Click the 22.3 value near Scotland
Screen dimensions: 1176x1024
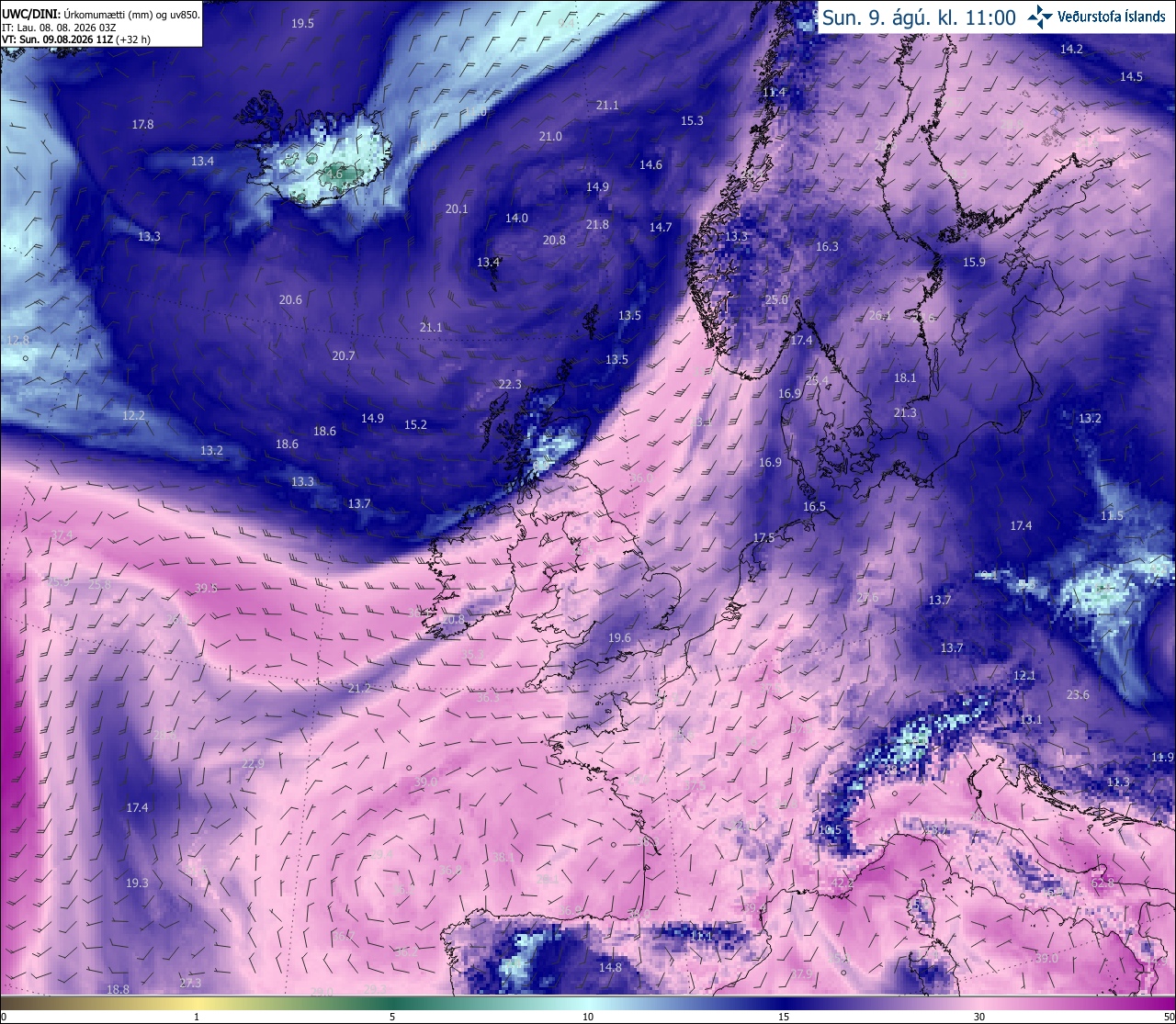510,384
